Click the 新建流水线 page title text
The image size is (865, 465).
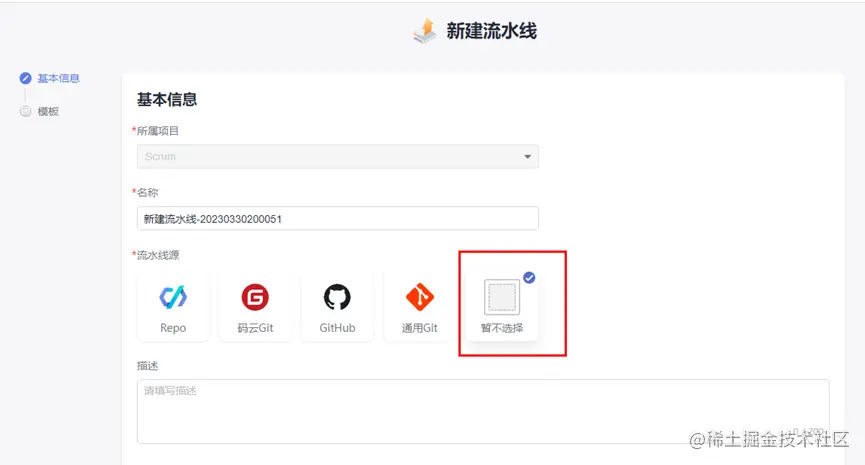click(x=492, y=31)
